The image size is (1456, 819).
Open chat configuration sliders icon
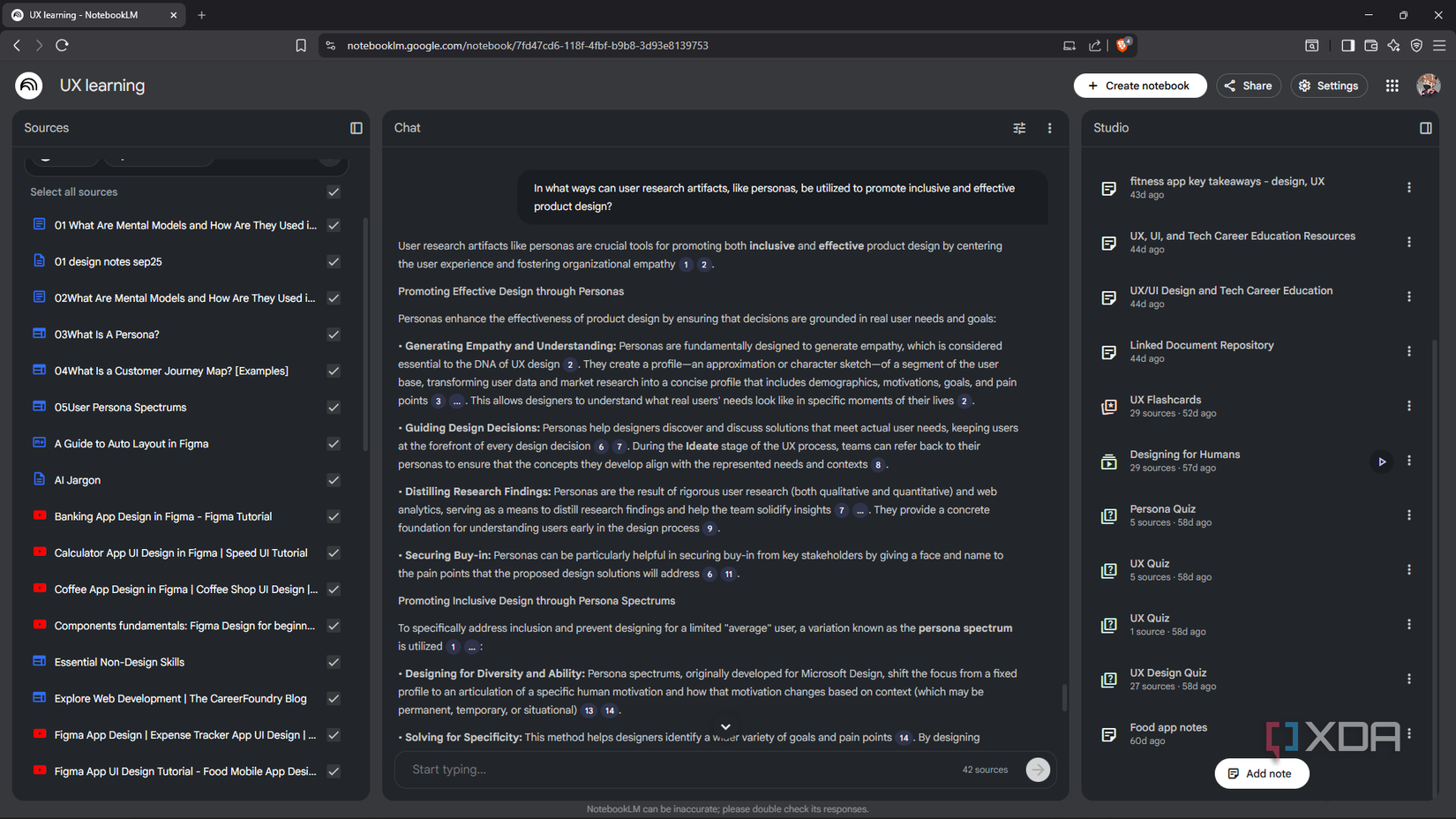[1019, 128]
